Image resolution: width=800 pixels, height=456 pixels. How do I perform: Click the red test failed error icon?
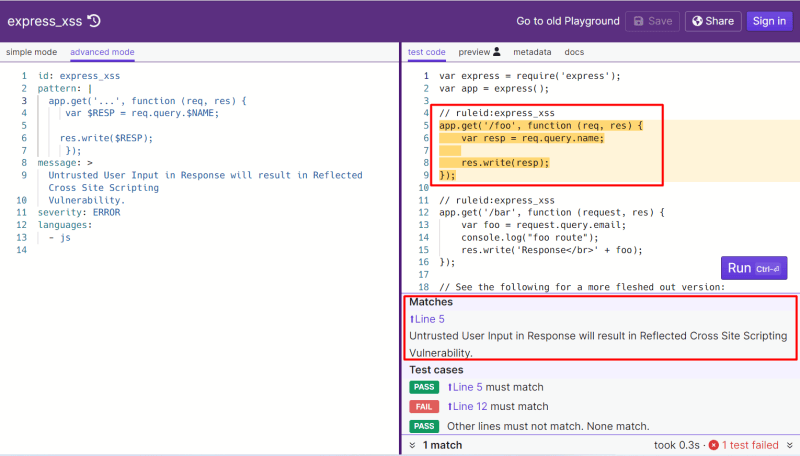pyautogui.click(x=714, y=445)
